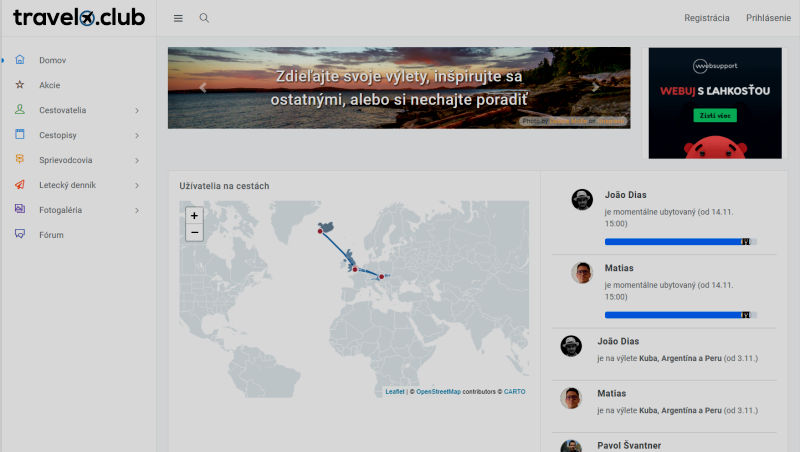The height and width of the screenshot is (452, 800).
Task: Toggle the hamburger sidebar menu
Action: pos(178,18)
